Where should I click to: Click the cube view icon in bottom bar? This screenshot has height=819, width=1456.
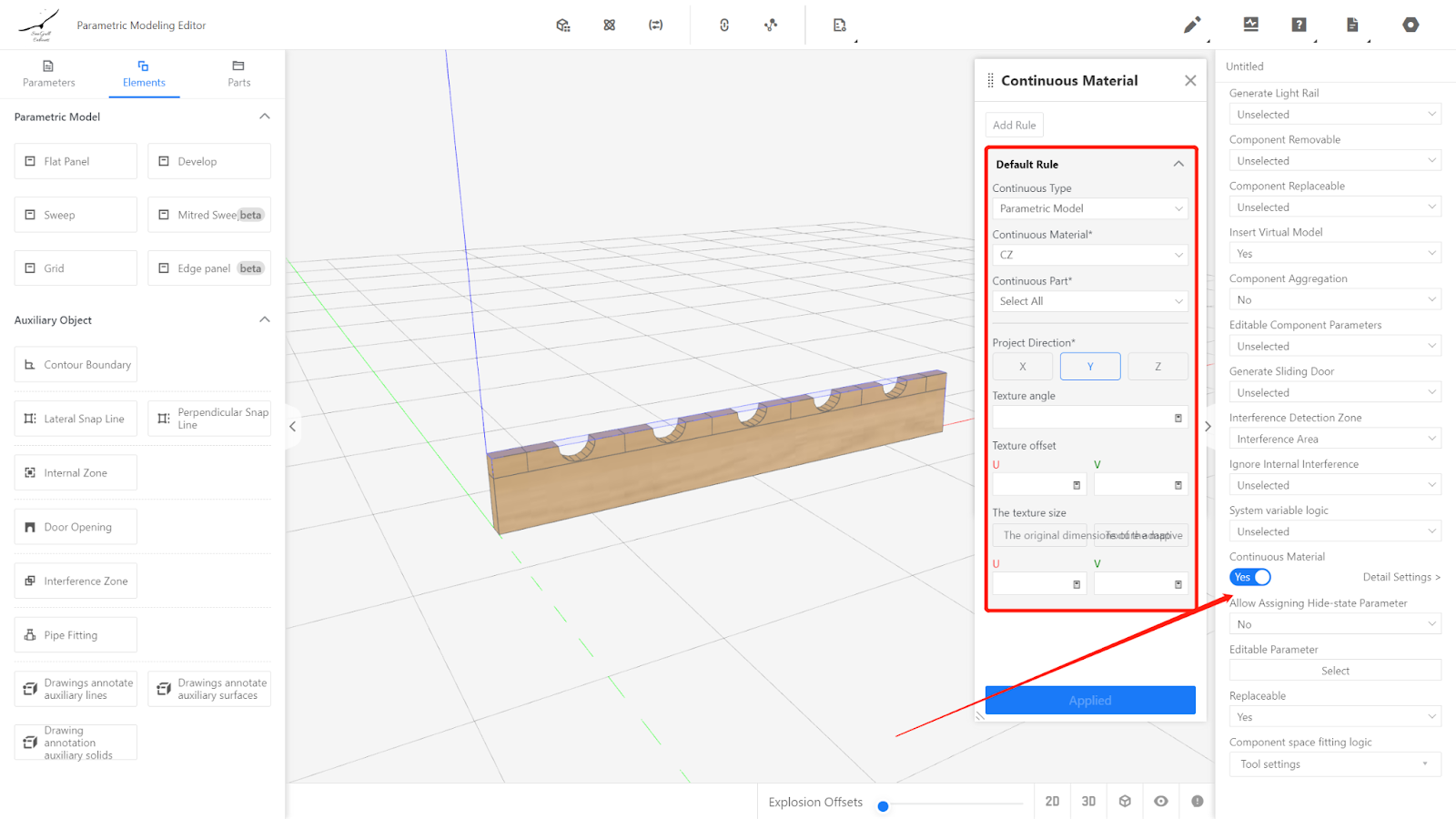click(x=1125, y=802)
